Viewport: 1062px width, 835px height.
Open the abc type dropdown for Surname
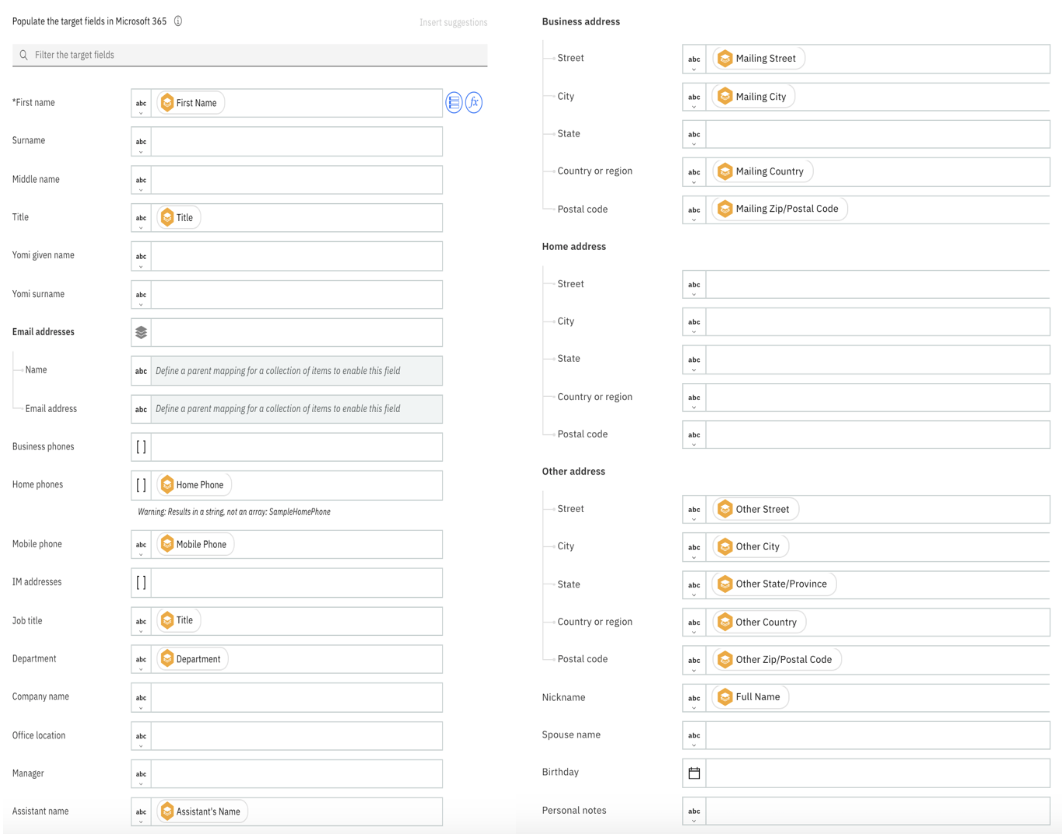(x=141, y=143)
